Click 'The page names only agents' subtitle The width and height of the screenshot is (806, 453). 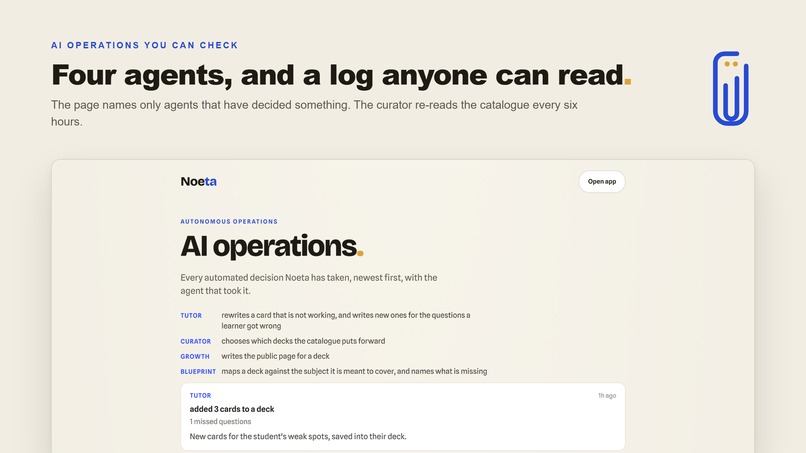tap(314, 113)
